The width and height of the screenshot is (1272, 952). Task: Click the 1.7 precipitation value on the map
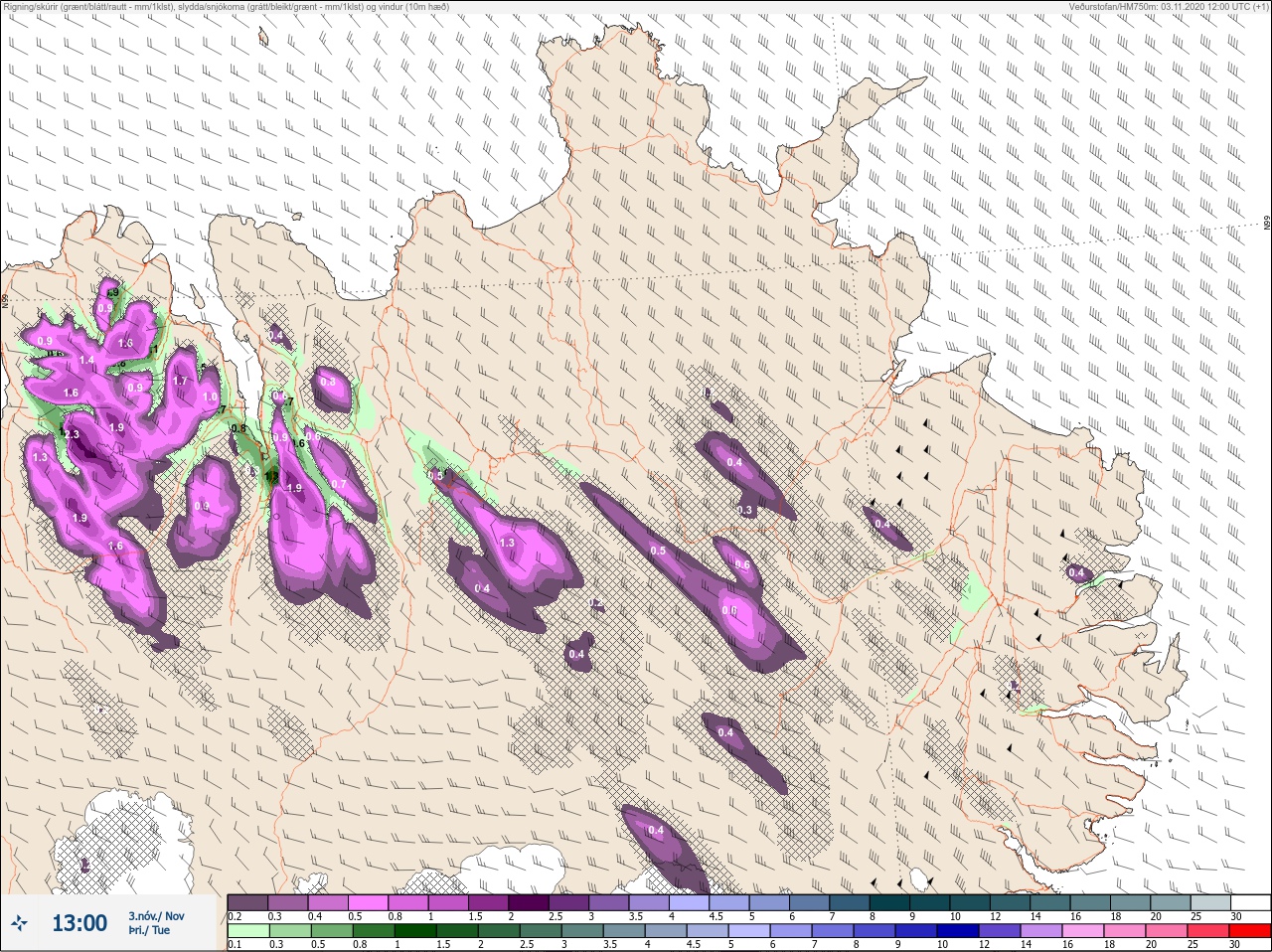180,381
